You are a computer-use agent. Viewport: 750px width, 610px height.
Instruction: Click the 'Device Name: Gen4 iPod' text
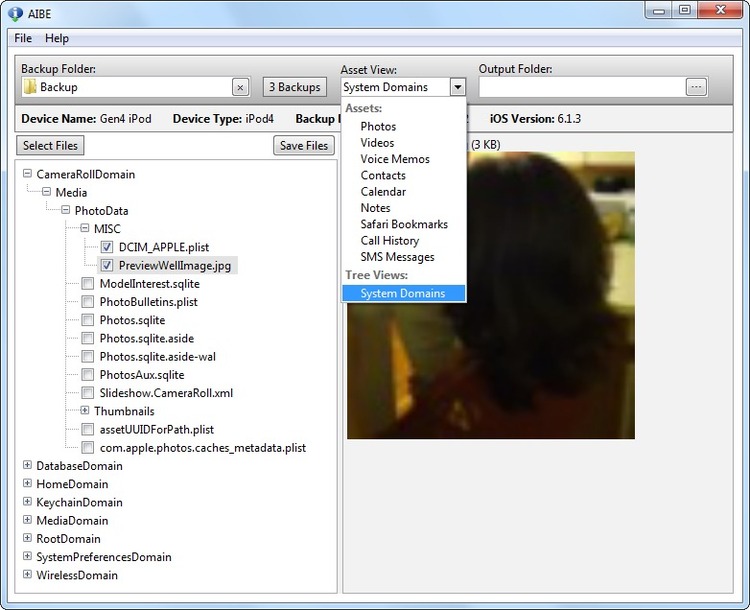tap(86, 119)
